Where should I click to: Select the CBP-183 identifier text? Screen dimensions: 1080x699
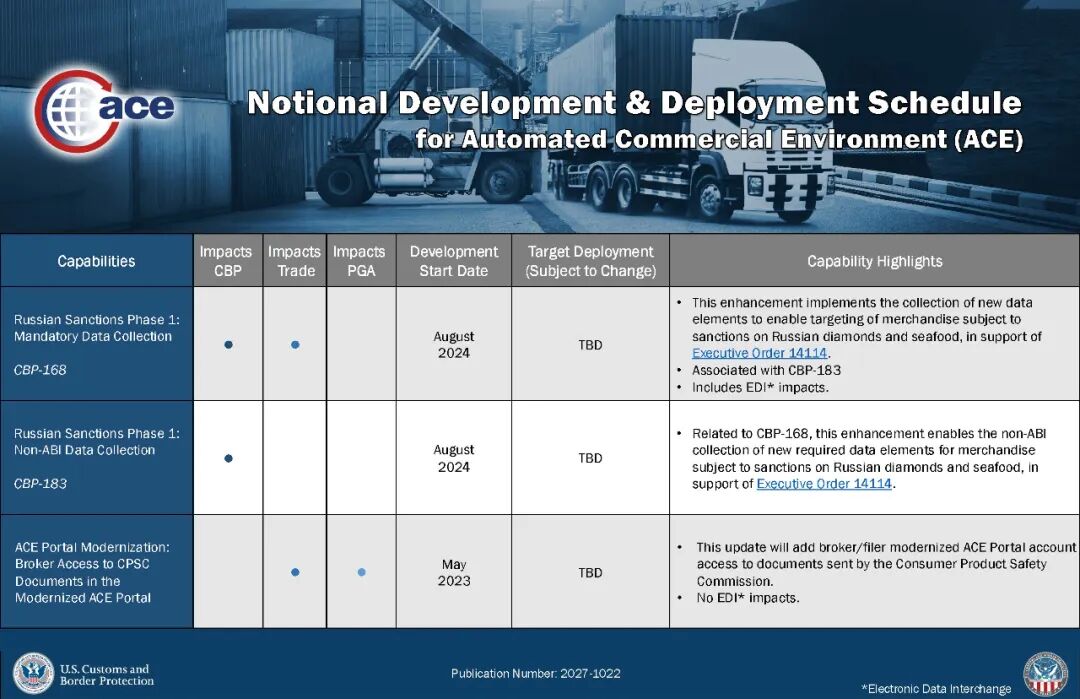click(40, 484)
